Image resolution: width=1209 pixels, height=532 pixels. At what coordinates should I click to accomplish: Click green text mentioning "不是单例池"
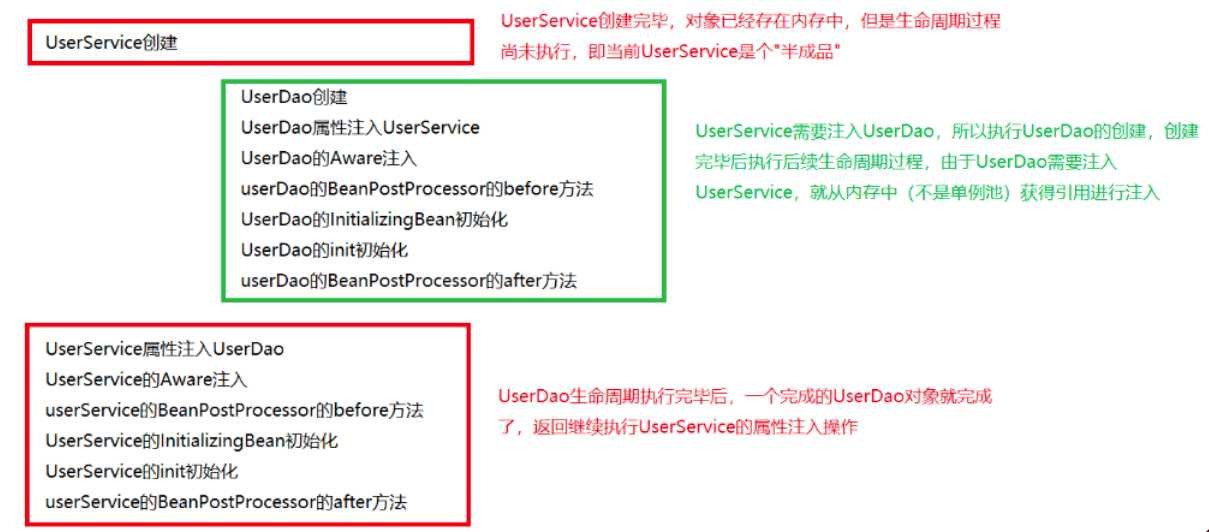tap(927, 192)
